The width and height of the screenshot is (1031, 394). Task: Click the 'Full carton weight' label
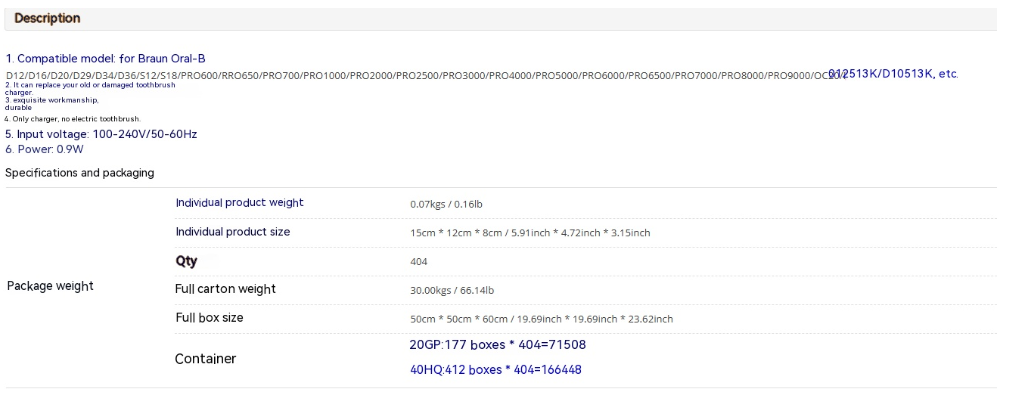click(x=226, y=289)
